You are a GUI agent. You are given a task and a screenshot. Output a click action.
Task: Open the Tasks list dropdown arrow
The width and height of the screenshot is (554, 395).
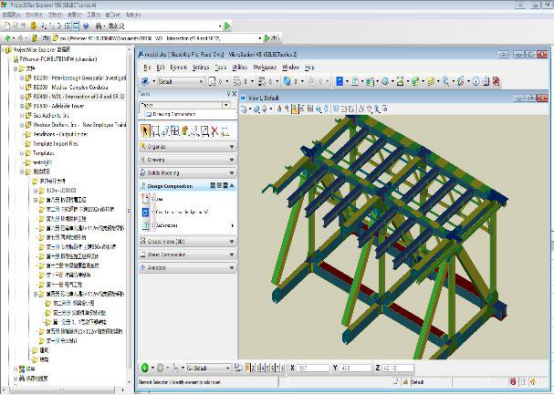coord(226,105)
